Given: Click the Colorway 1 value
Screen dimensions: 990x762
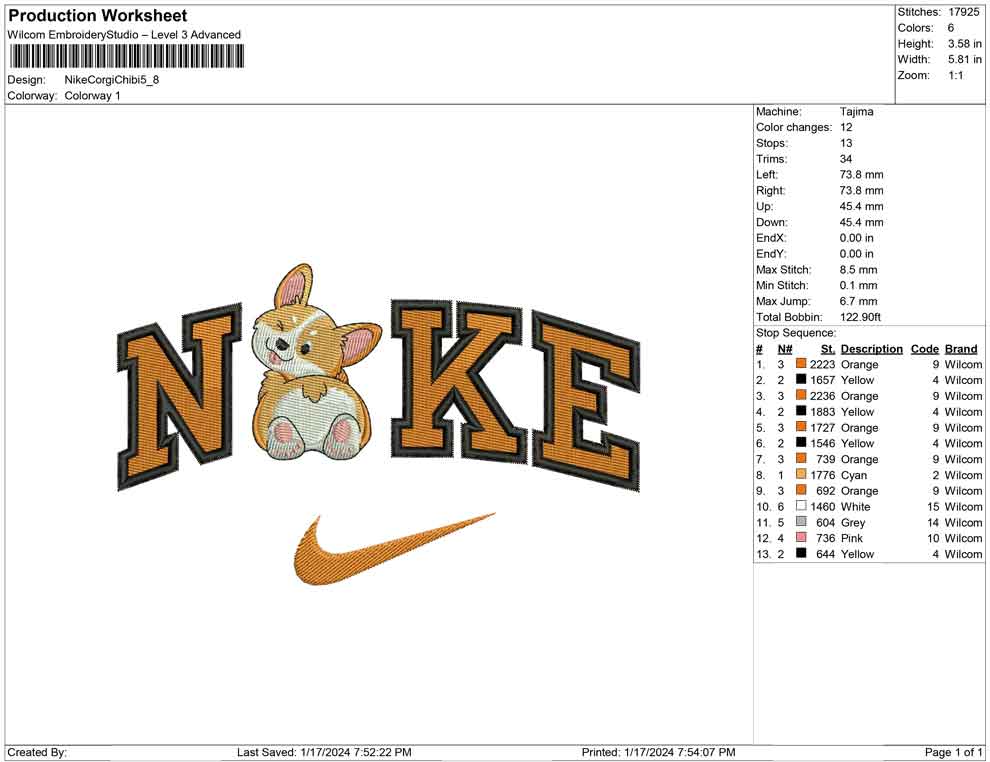Looking at the screenshot, I should [x=92, y=96].
